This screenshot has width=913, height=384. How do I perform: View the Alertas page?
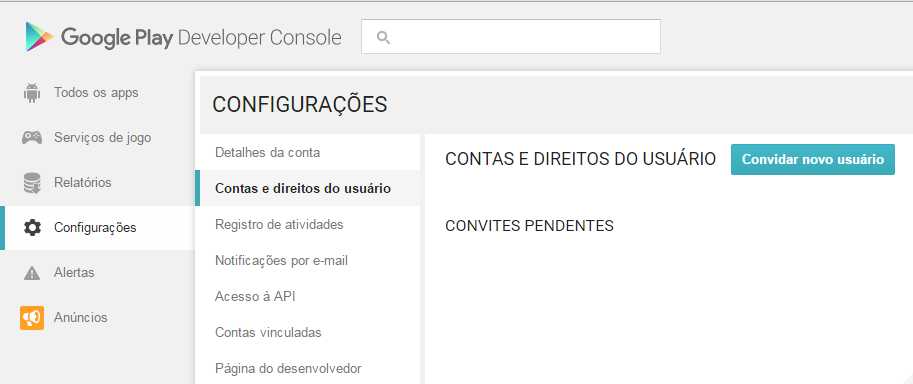74,273
